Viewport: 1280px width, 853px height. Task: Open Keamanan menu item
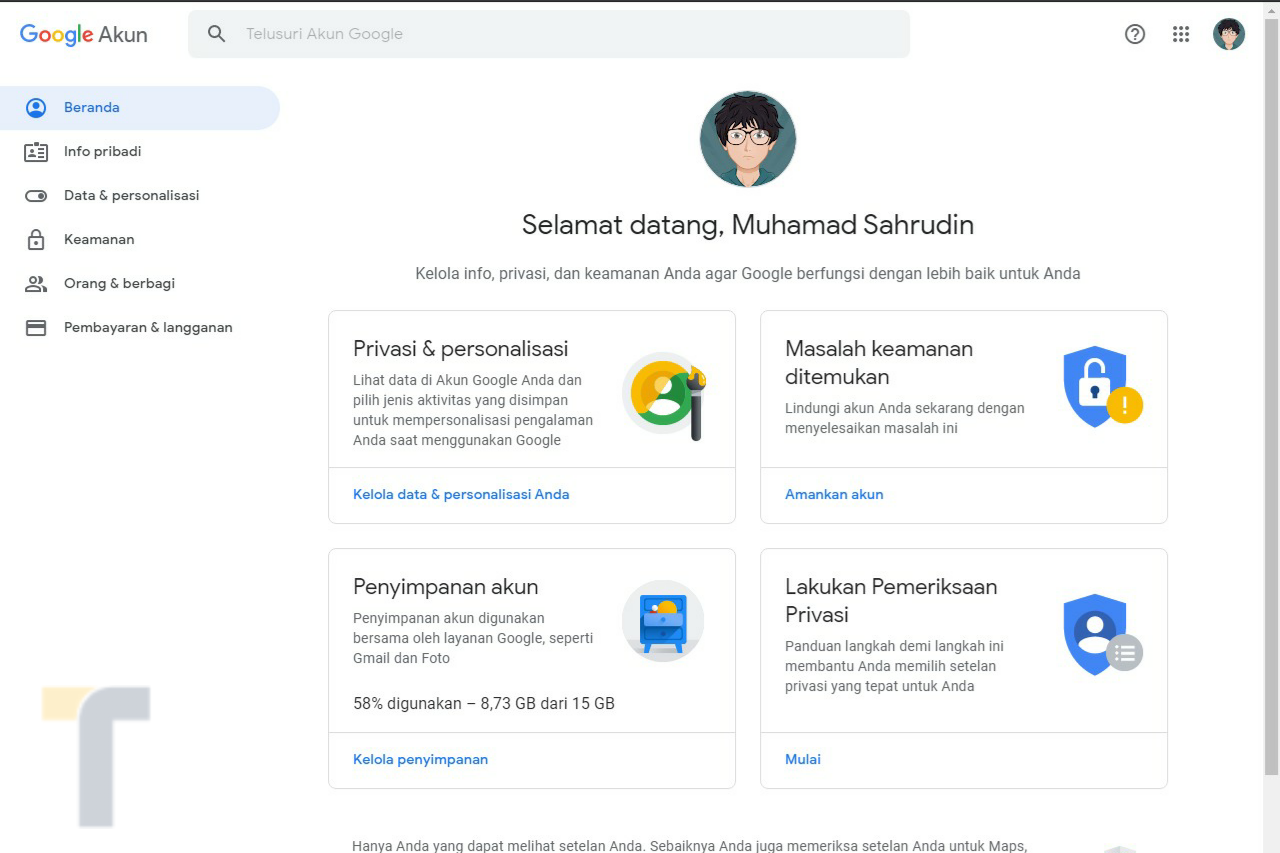pyautogui.click(x=139, y=240)
